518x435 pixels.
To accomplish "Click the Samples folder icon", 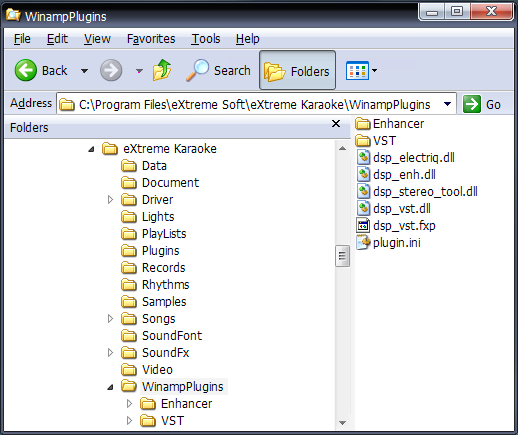I will pyautogui.click(x=129, y=302).
